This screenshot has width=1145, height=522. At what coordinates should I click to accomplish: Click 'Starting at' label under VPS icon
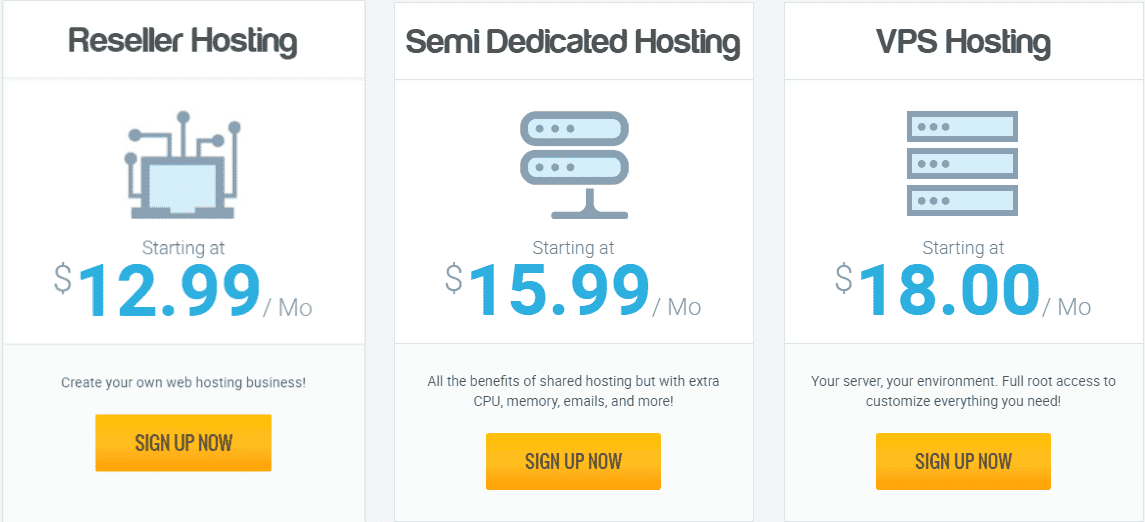click(963, 248)
